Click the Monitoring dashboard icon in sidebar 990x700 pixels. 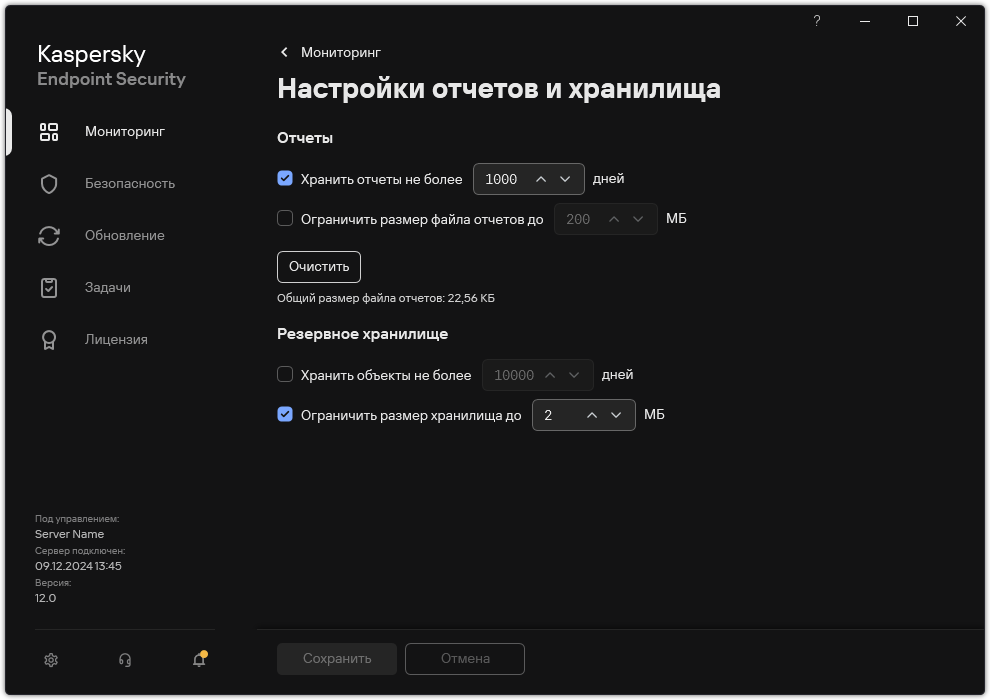click(49, 132)
